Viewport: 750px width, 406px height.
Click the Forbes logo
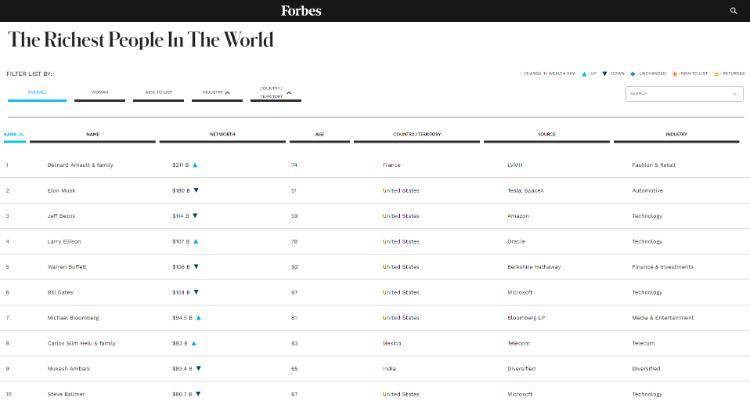click(x=301, y=11)
